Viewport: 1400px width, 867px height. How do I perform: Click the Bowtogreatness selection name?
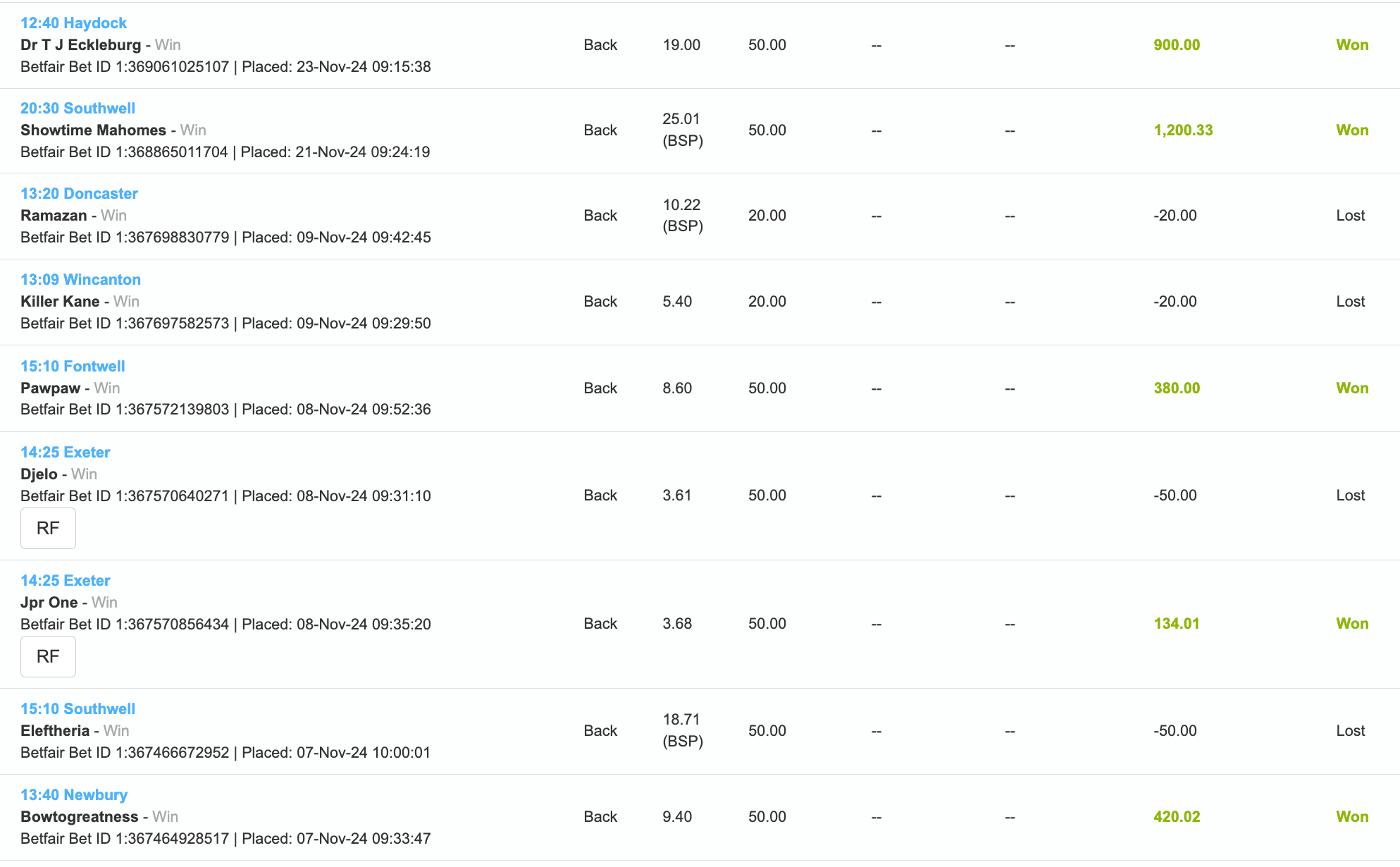(x=80, y=817)
